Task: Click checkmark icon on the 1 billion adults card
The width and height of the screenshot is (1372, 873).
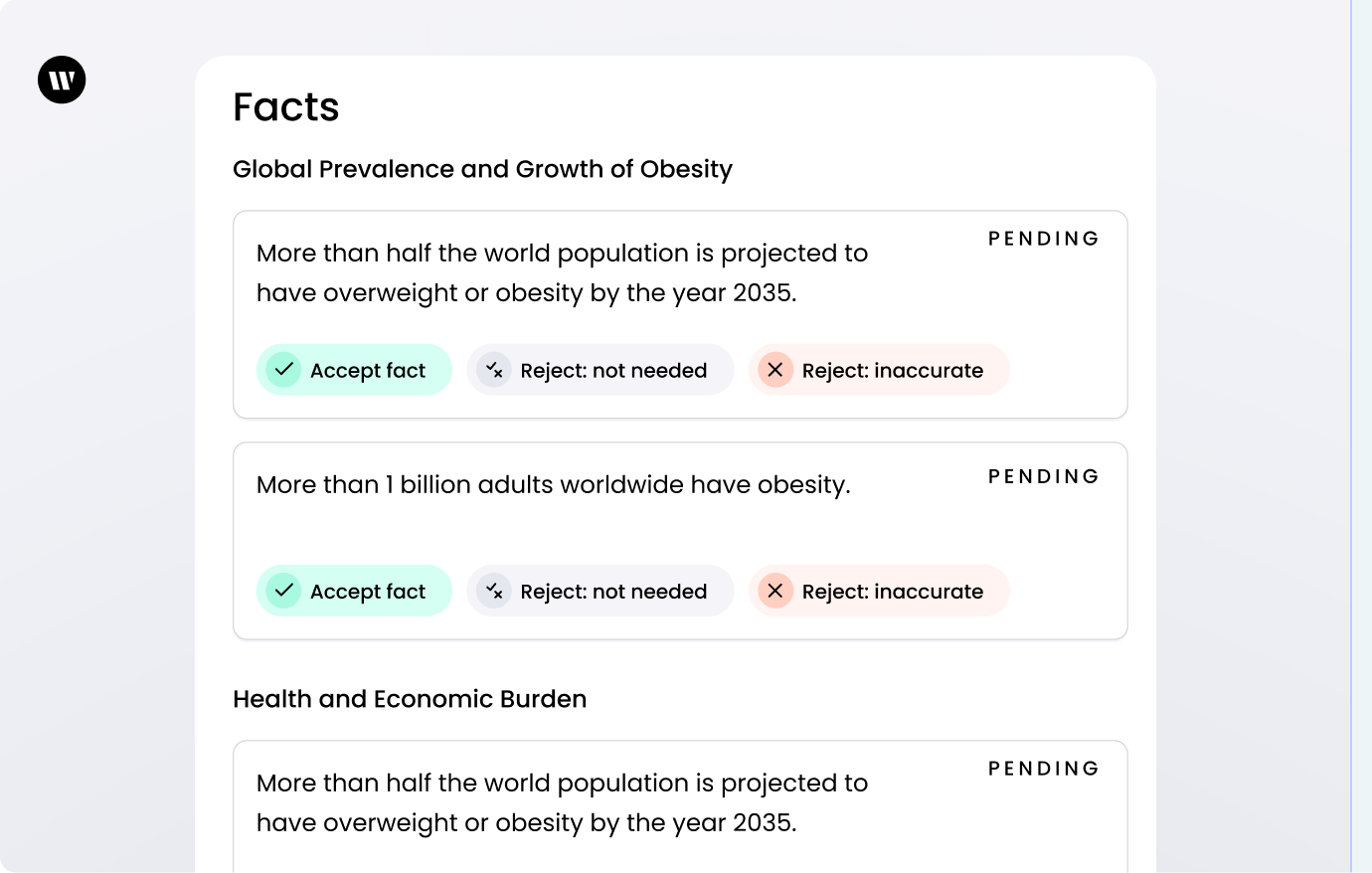Action: tap(283, 591)
